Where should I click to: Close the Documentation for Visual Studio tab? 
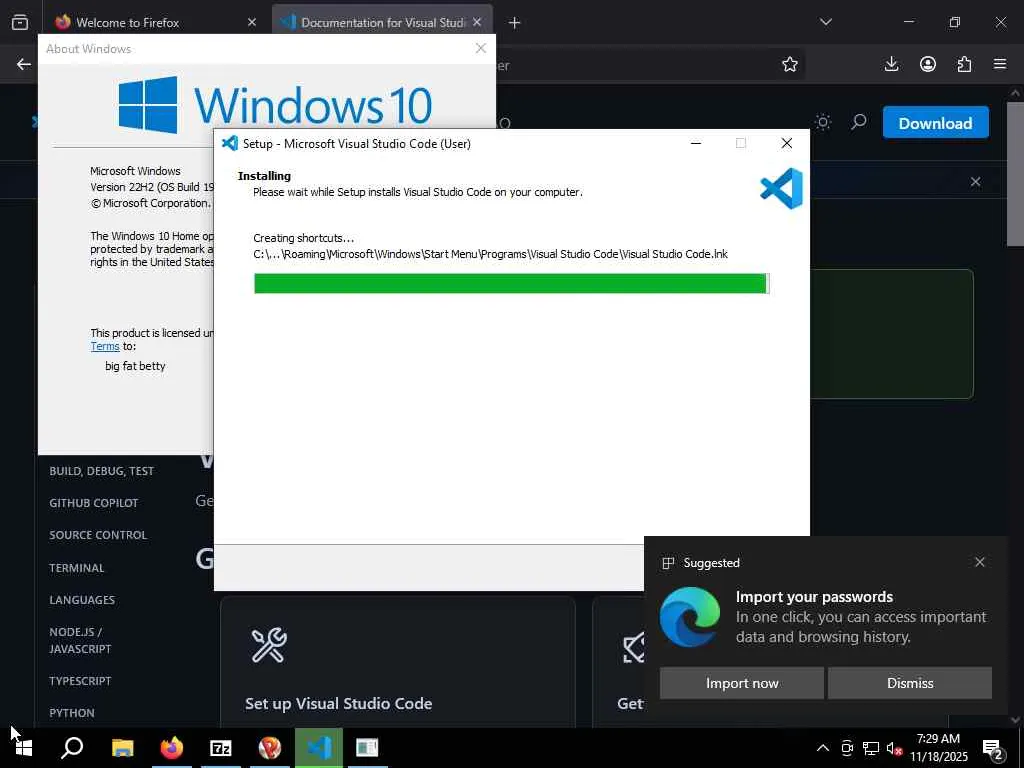477,22
